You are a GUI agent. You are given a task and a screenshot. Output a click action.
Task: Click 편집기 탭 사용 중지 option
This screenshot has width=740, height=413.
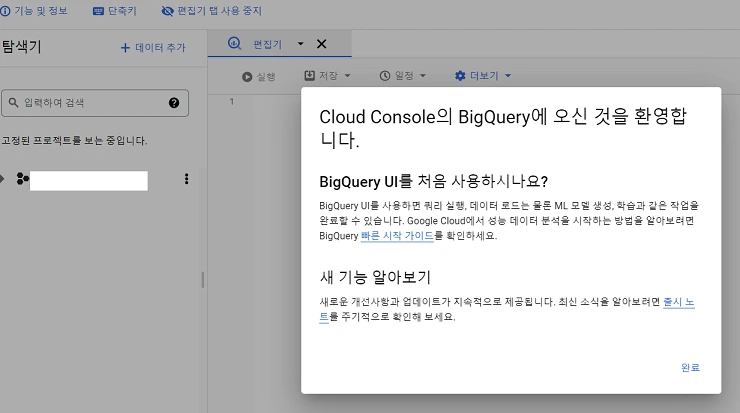coord(211,11)
